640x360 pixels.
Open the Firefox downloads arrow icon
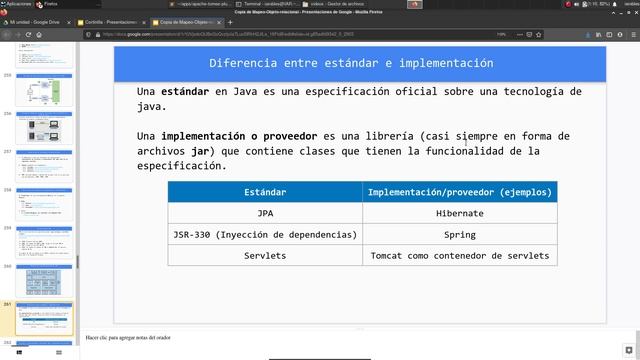[x=588, y=35]
